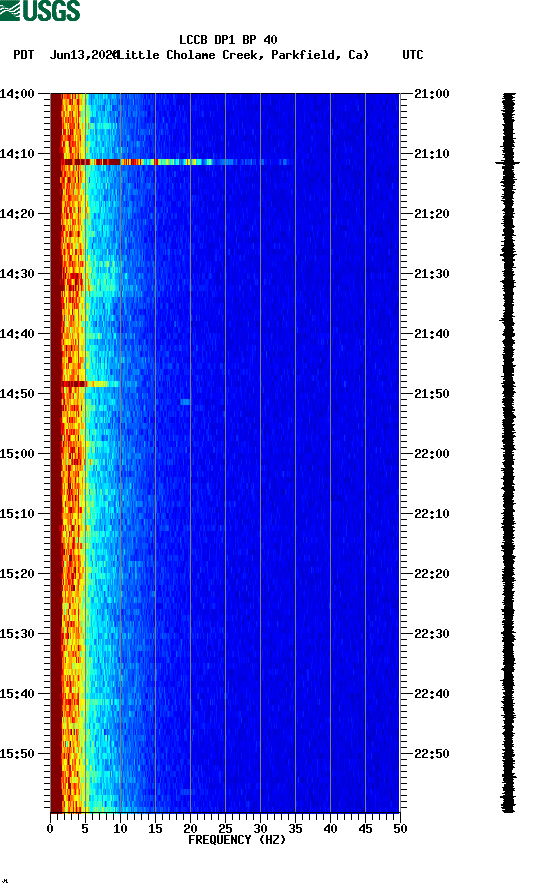Click the 15:10 PDT time label
The image size is (552, 892).
[x=17, y=514]
